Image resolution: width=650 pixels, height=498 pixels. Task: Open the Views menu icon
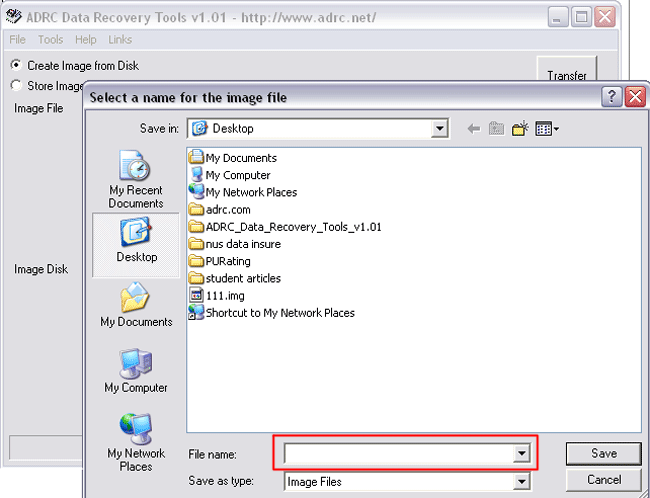tap(547, 129)
